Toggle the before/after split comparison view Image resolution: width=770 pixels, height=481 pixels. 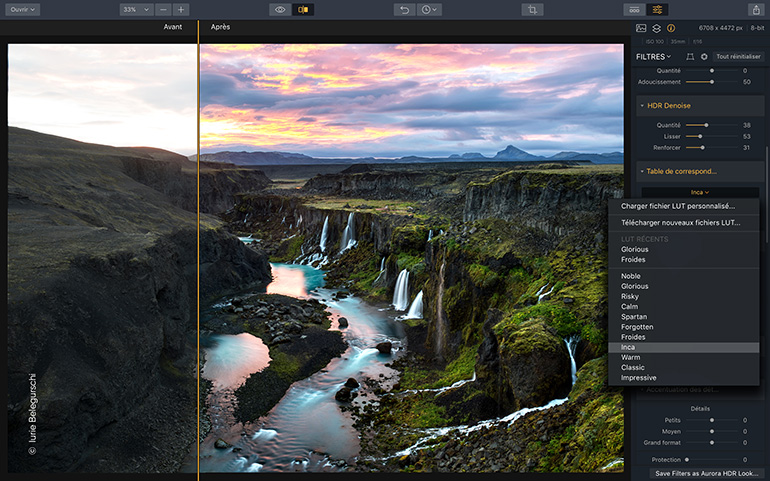click(x=304, y=9)
